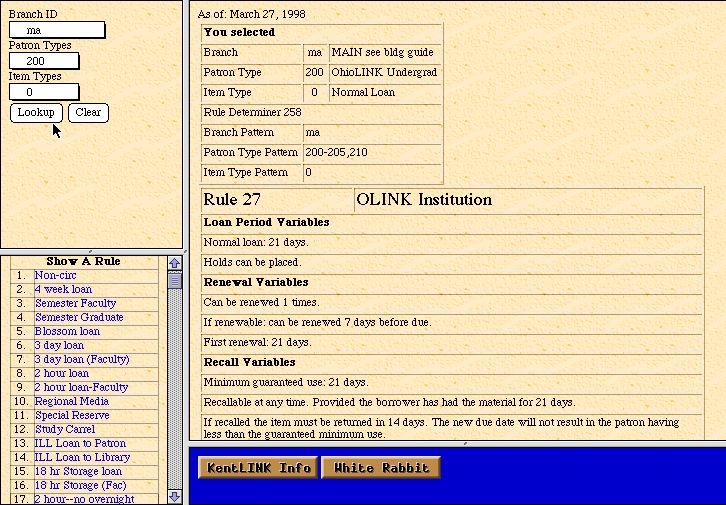Open the Non-circ rule link
This screenshot has height=505, width=726.
[x=55, y=275]
